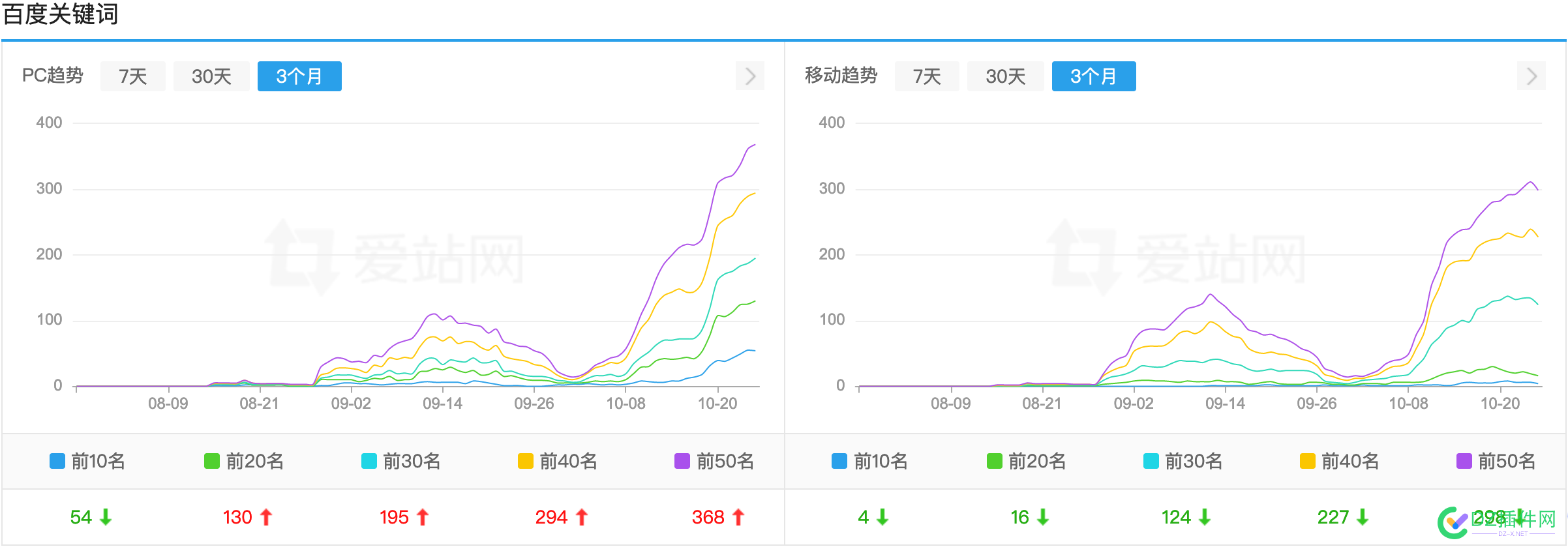Toggle 前50名 purple legend swatch in PC chart
Image resolution: width=1568 pixels, height=549 pixels.
coord(682,461)
